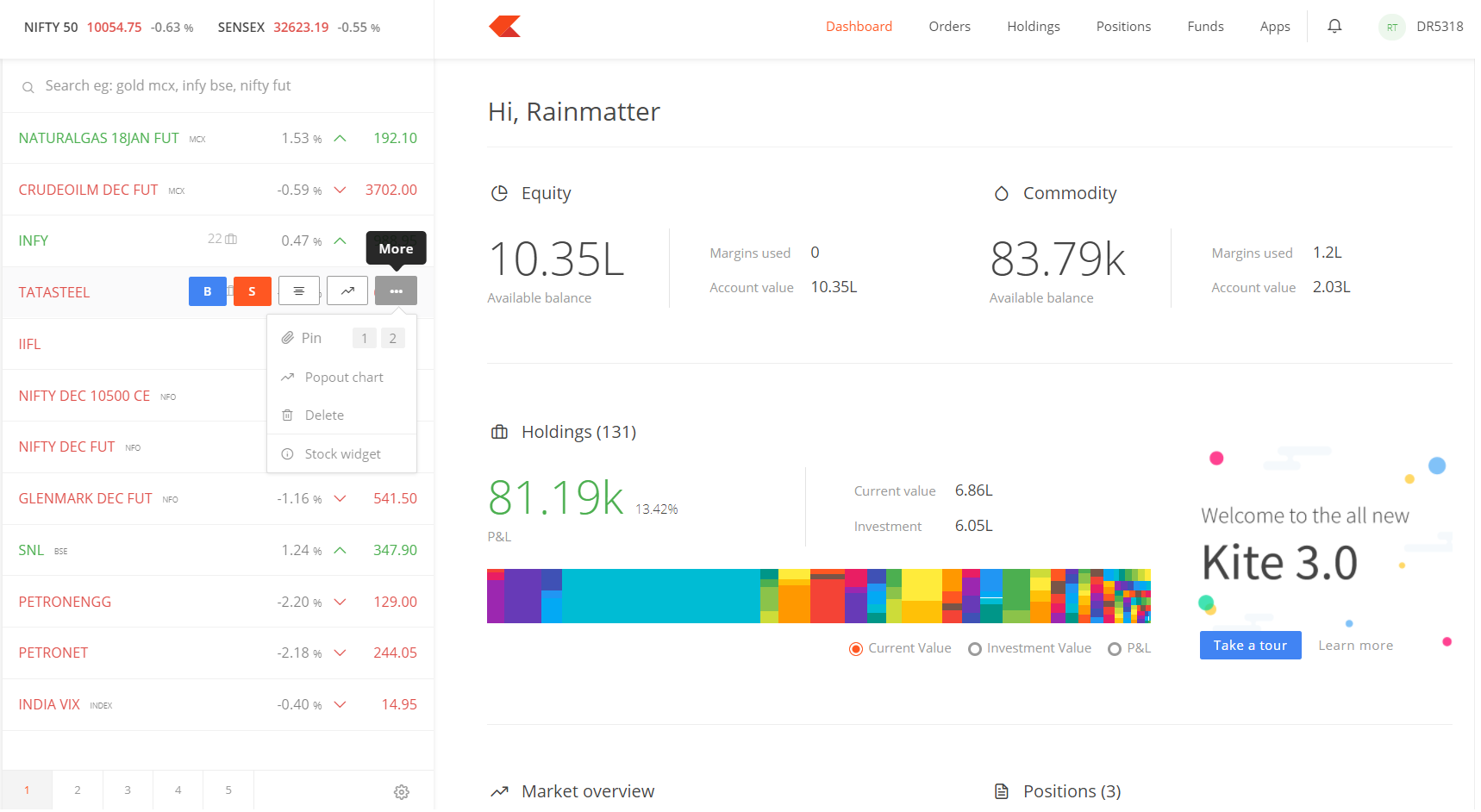Viewport: 1481px width, 812px height.
Task: Go to Dashboard tab
Action: pyautogui.click(x=861, y=27)
